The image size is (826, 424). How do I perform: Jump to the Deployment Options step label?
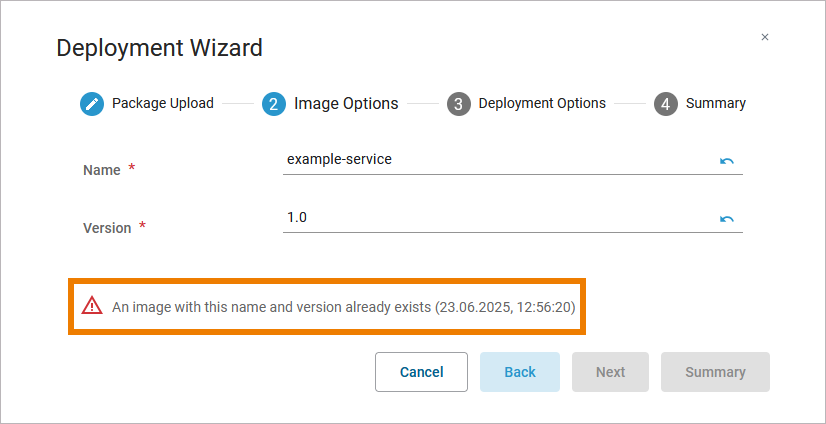542,103
